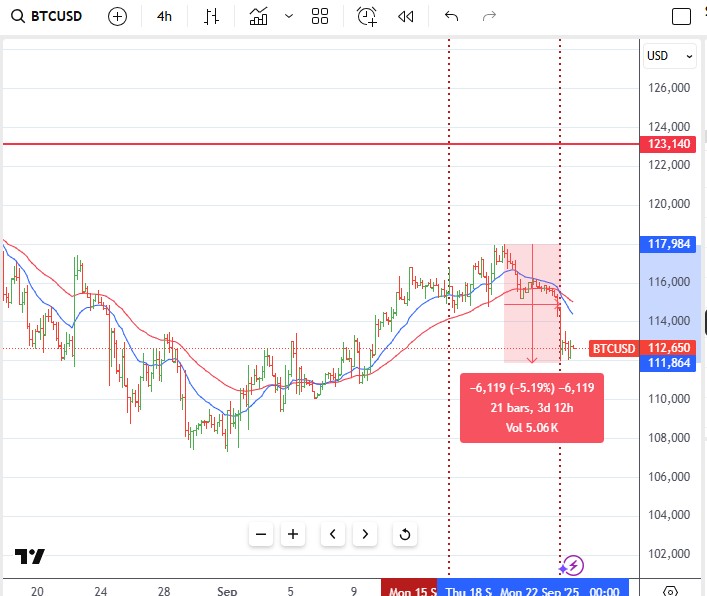The width and height of the screenshot is (707, 596).
Task: Open the BTCUSD symbol search
Action: click(x=47, y=16)
